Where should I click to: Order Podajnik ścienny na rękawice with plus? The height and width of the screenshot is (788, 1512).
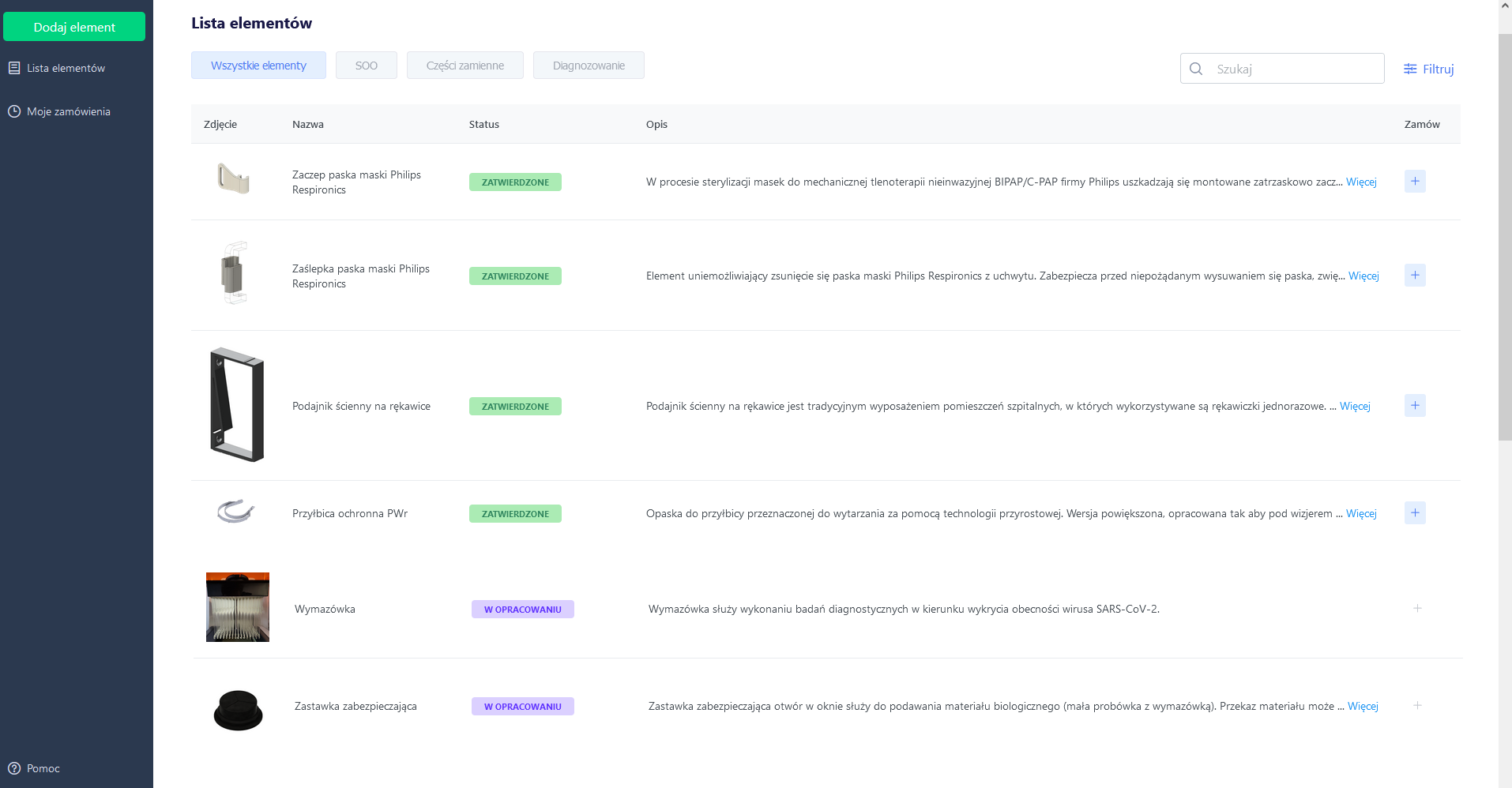[1415, 406]
